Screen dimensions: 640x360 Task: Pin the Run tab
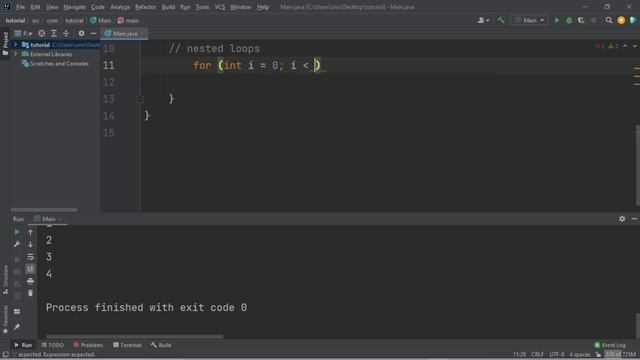click(x=17, y=327)
